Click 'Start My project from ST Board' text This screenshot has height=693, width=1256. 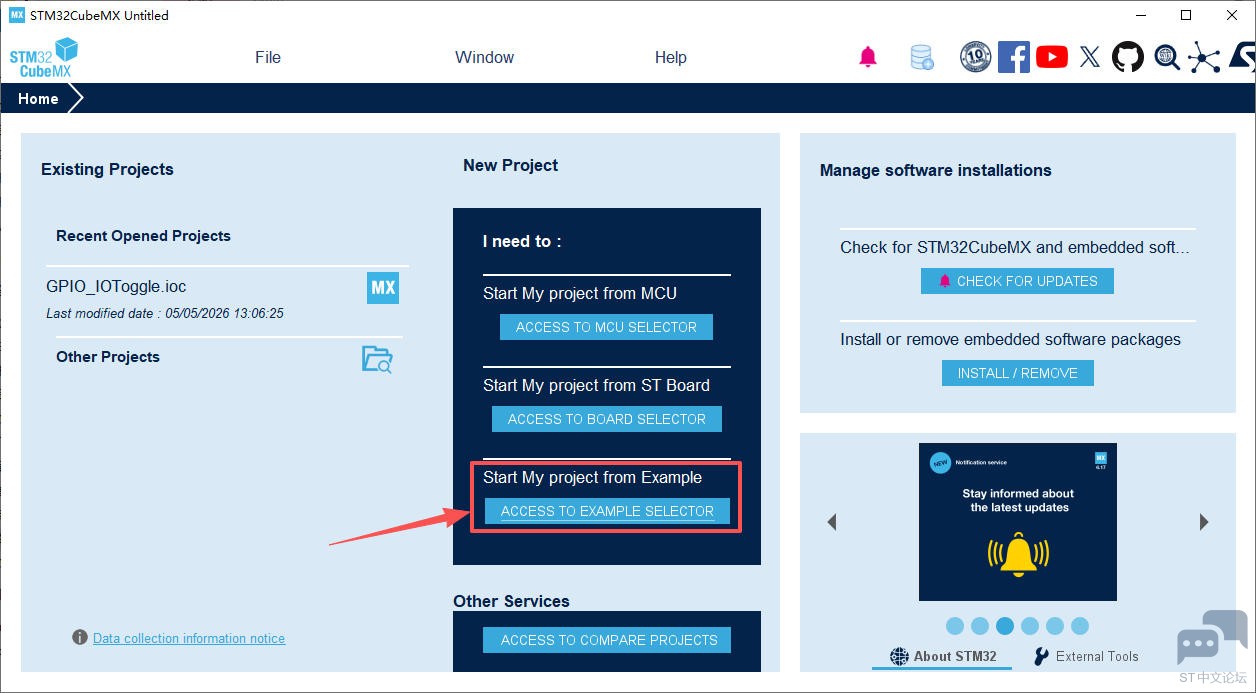coord(596,385)
